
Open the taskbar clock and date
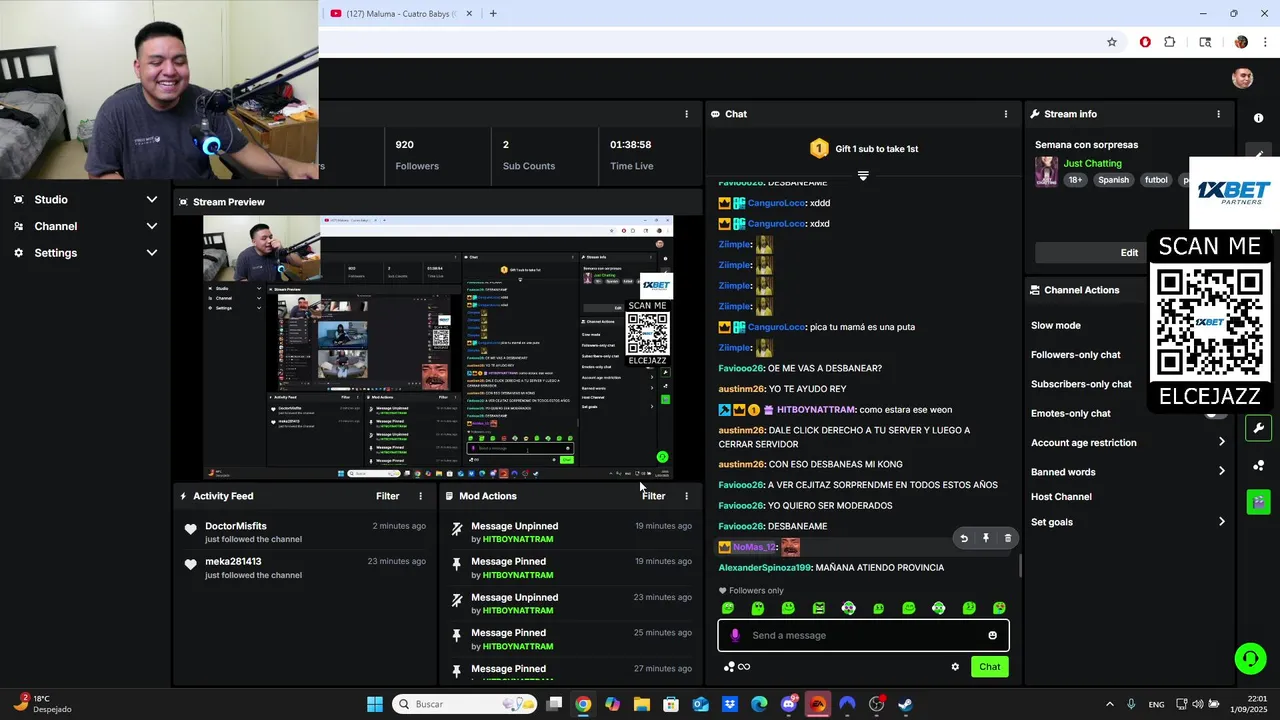[1249, 704]
